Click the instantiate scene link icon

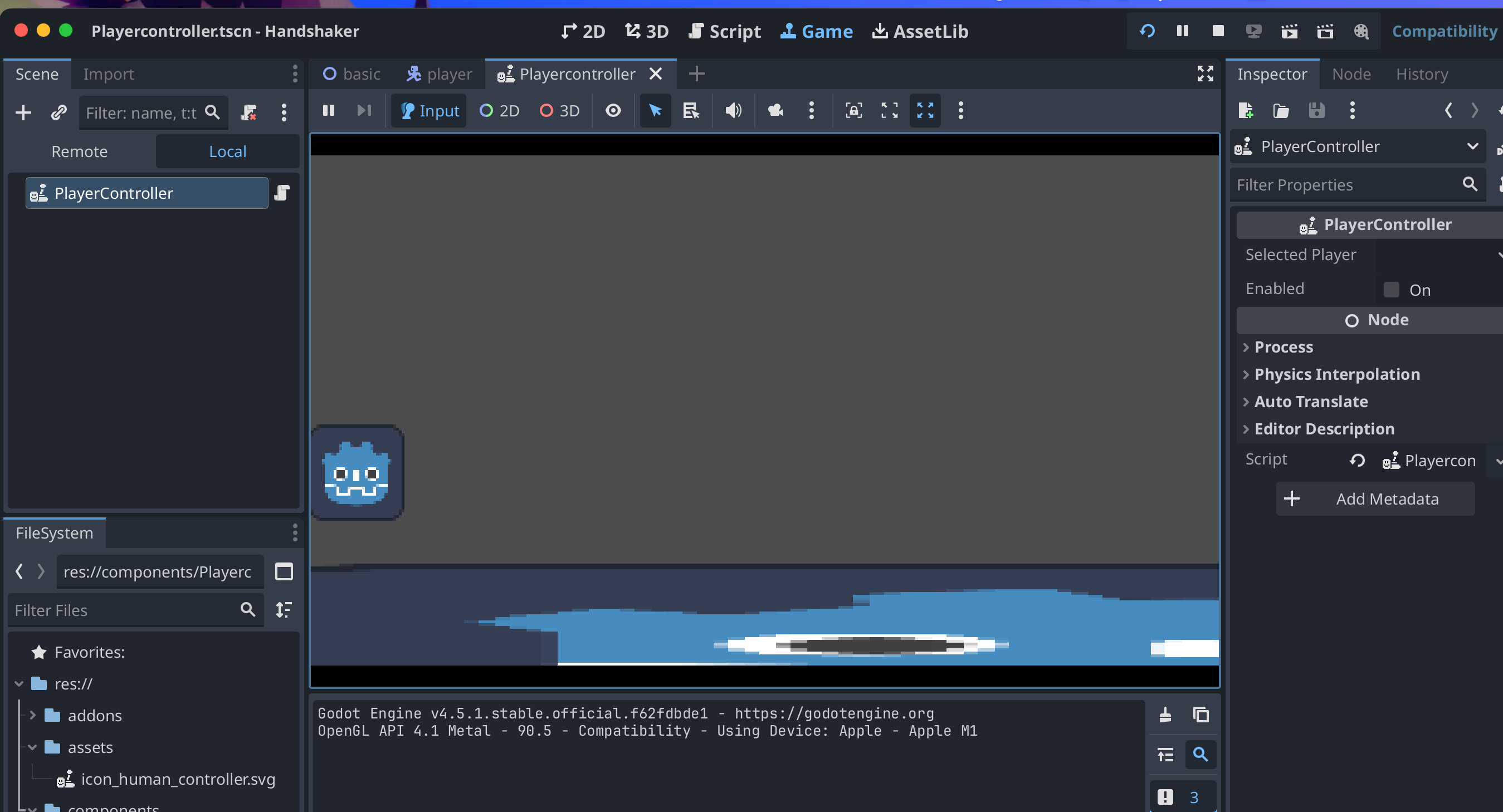click(59, 112)
